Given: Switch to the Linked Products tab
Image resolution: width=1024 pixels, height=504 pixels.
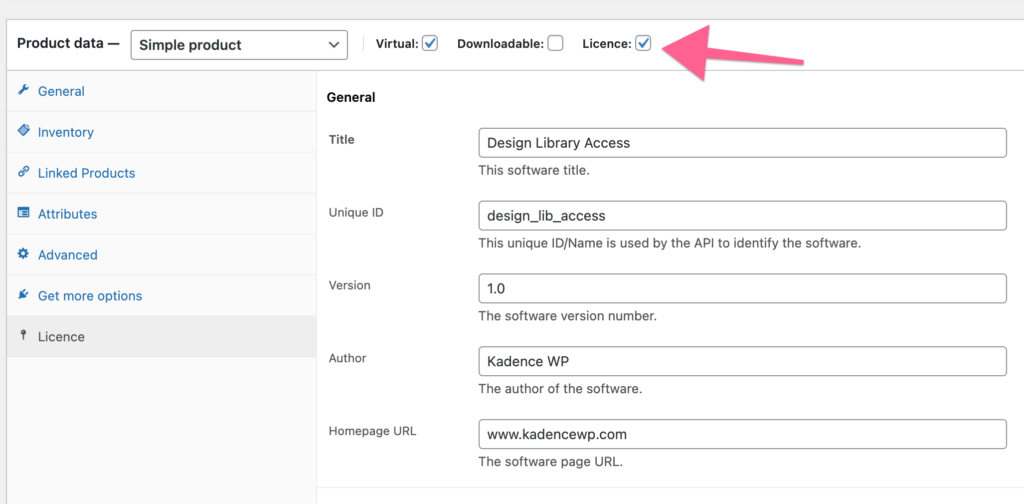Looking at the screenshot, I should pyautogui.click(x=86, y=173).
